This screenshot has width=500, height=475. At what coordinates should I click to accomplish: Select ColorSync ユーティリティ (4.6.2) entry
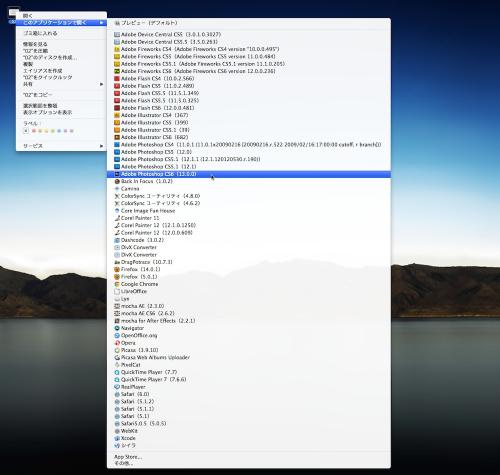click(x=249, y=203)
